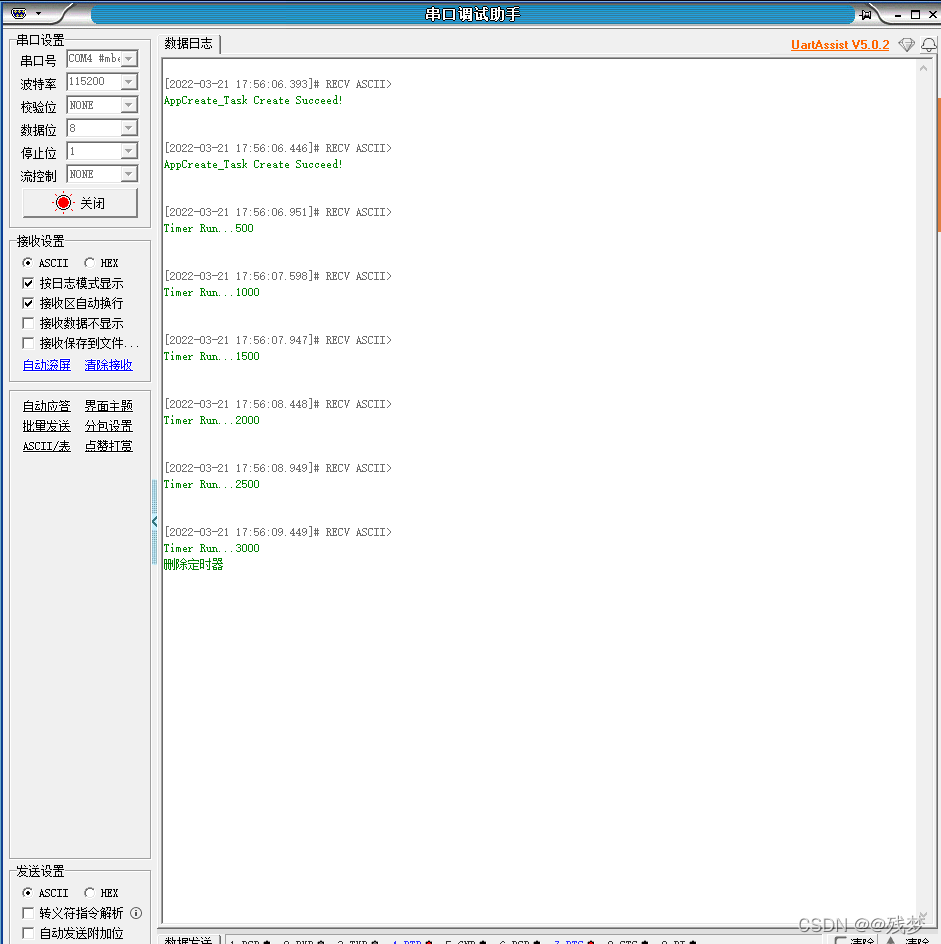Click the 'Timer Run...500' log line

click(x=209, y=228)
